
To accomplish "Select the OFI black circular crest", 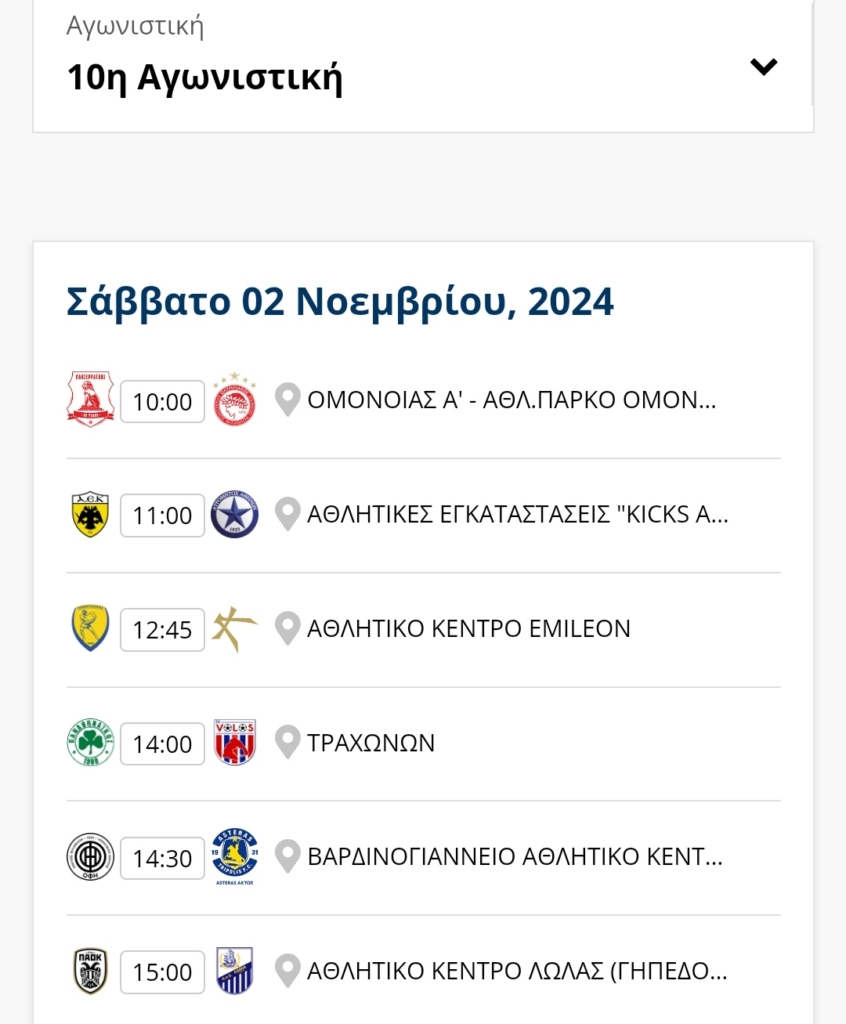I will (91, 857).
